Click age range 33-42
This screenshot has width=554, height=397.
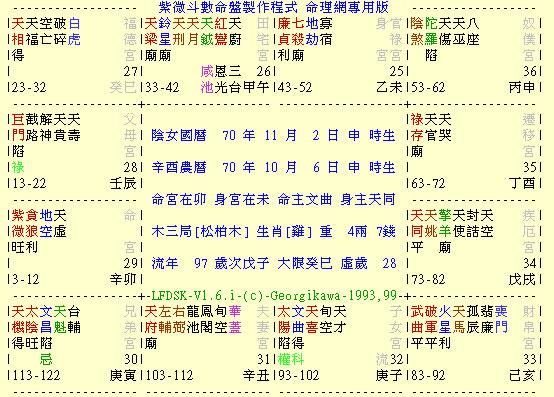click(162, 87)
